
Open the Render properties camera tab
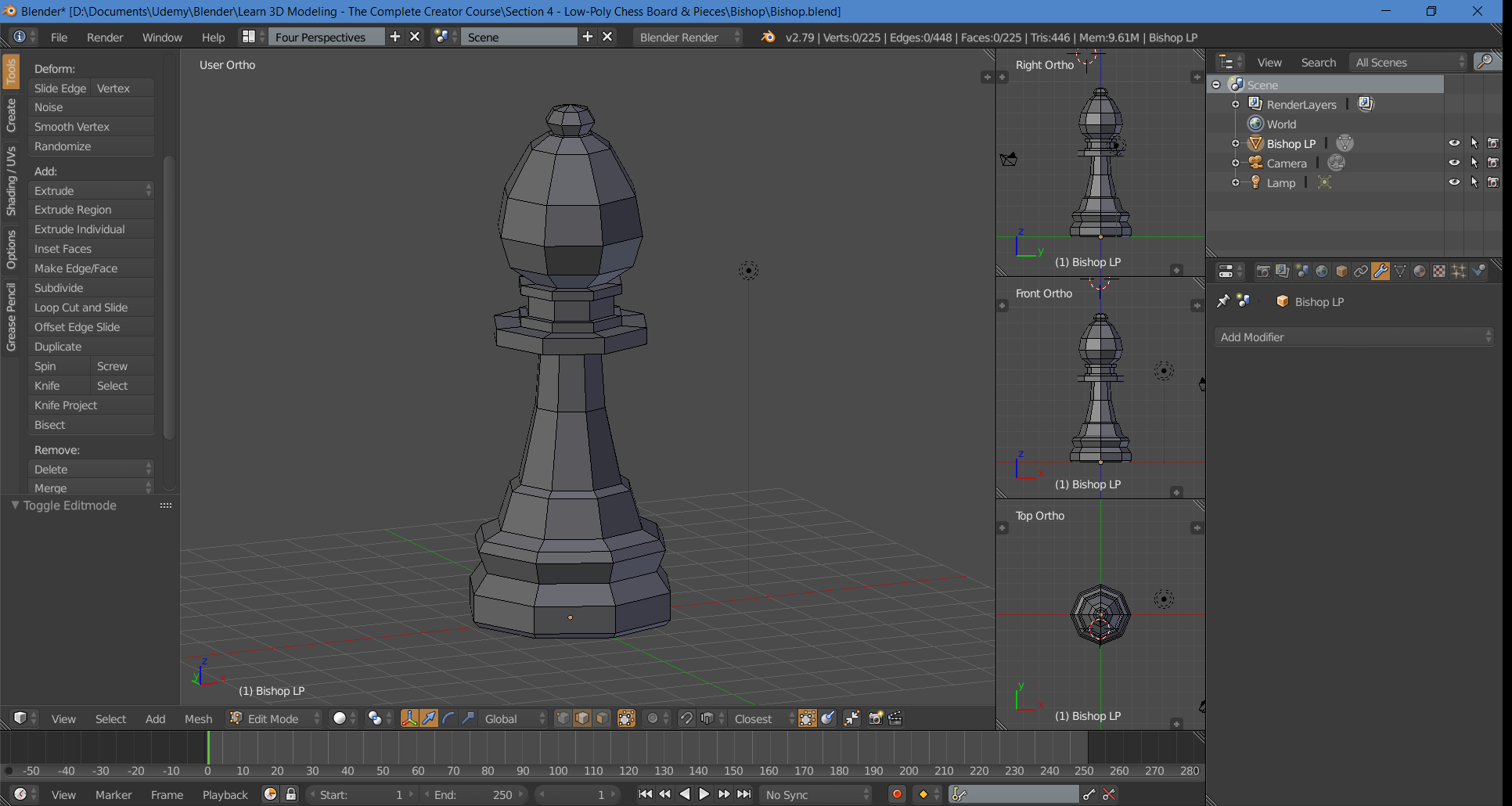[x=1262, y=271]
